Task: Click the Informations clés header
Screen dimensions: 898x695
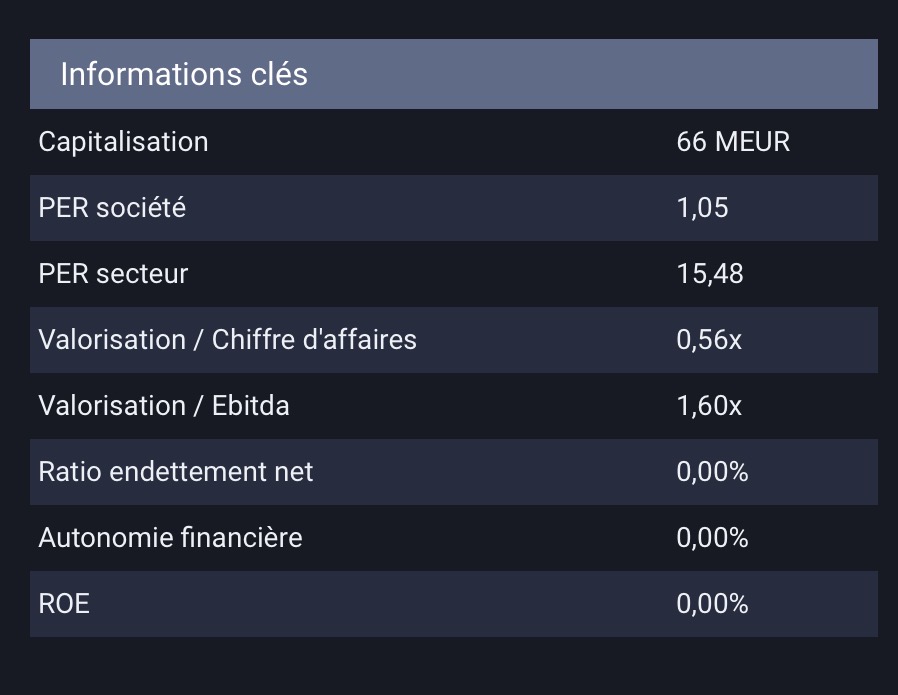Action: (184, 74)
